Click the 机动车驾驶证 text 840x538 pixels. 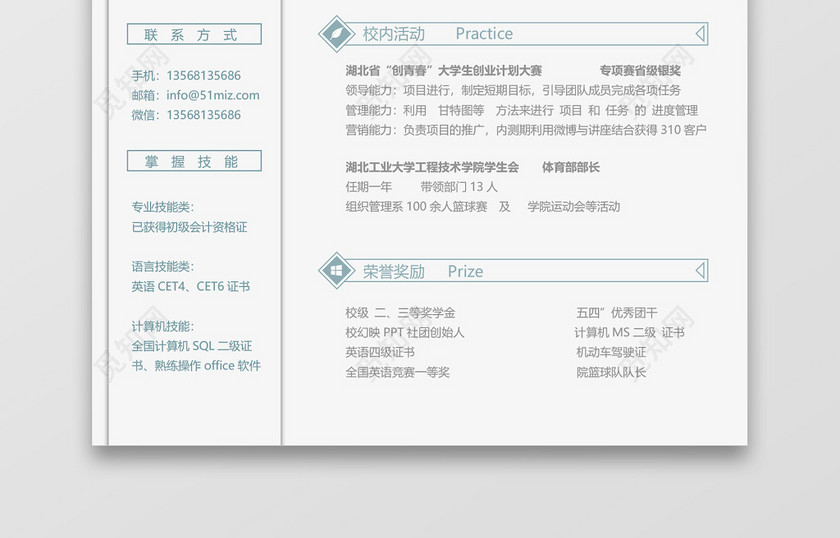(611, 352)
